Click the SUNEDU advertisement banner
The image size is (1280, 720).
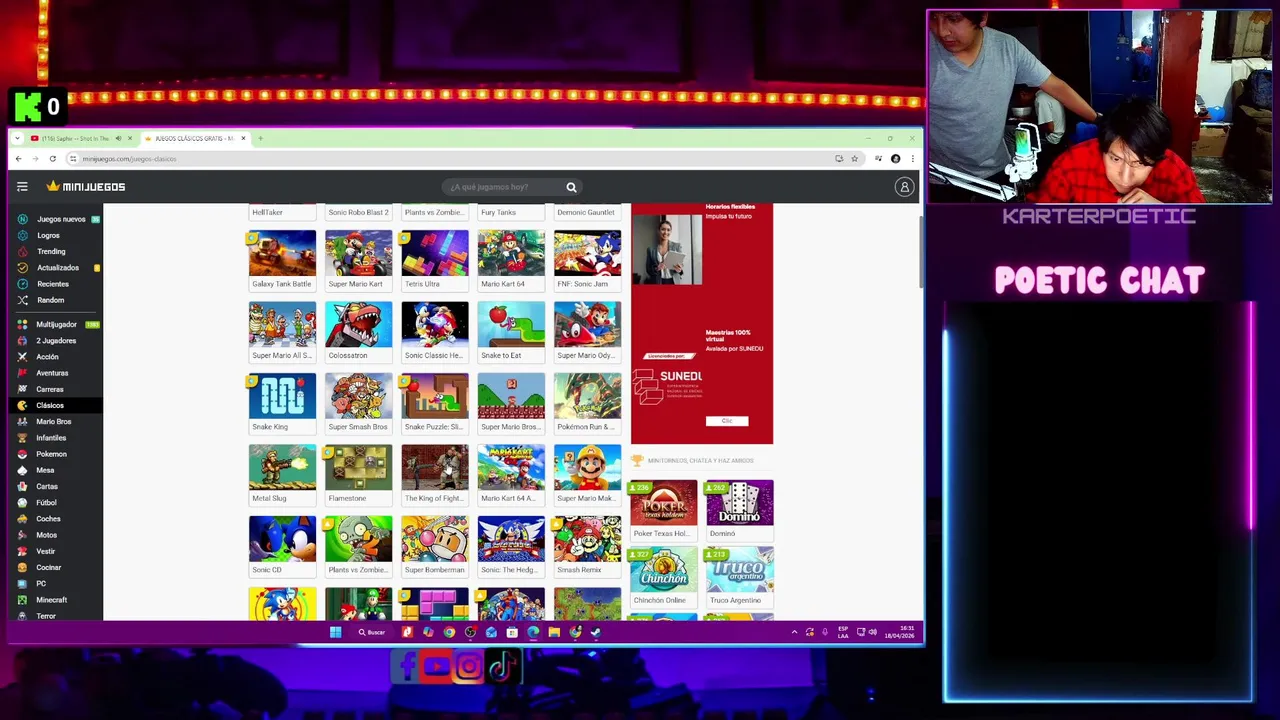(x=702, y=323)
